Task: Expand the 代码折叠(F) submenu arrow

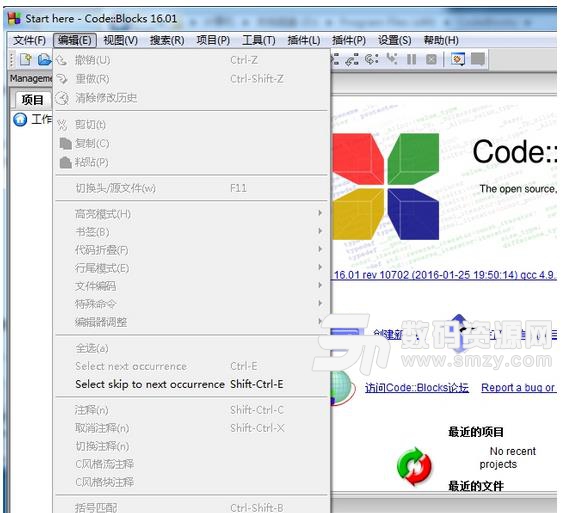Action: (320, 249)
